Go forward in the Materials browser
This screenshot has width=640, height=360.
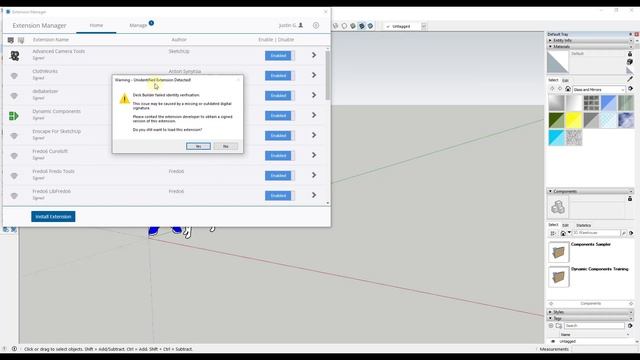[x=560, y=89]
